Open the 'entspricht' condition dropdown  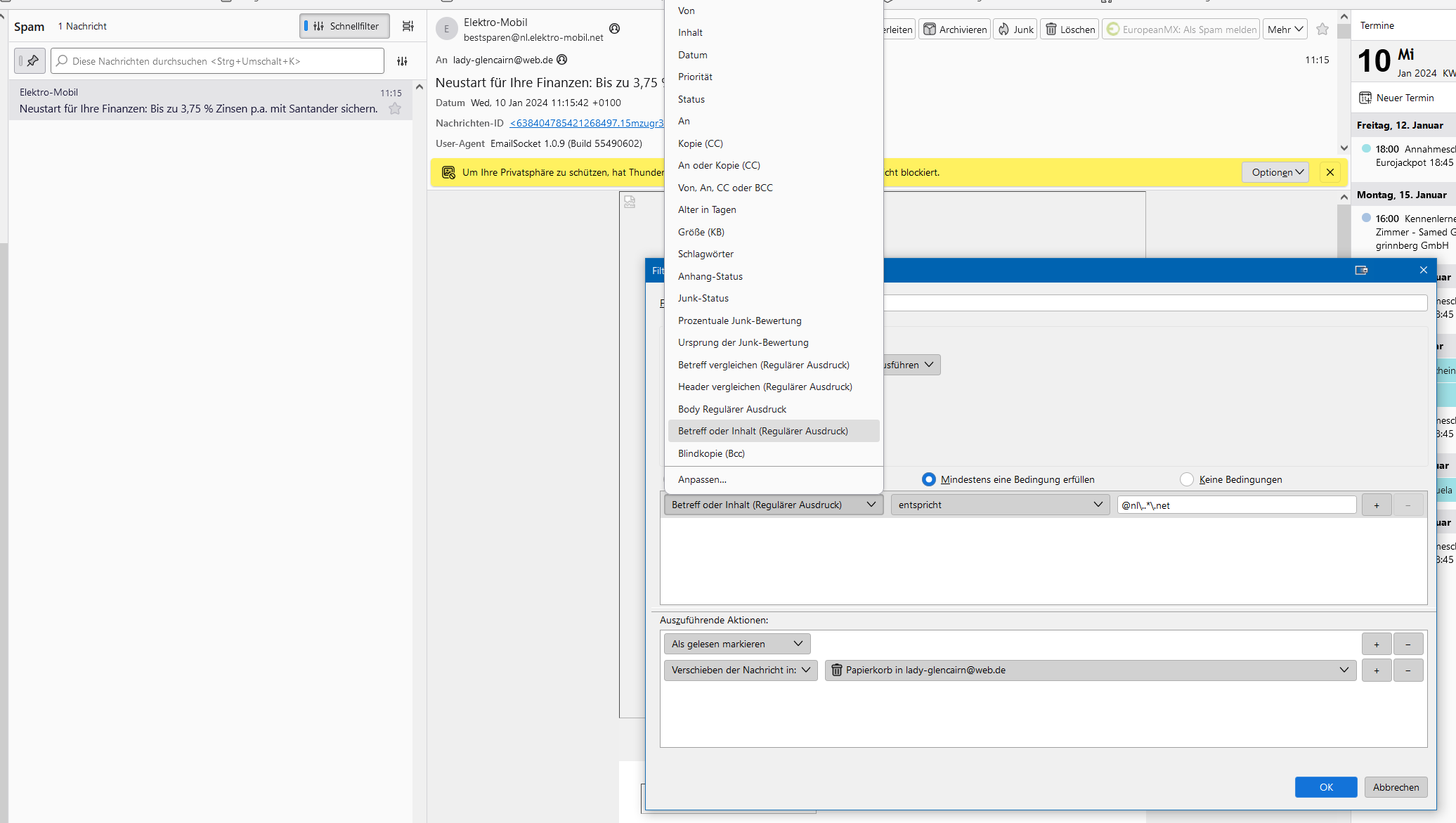coord(1000,505)
